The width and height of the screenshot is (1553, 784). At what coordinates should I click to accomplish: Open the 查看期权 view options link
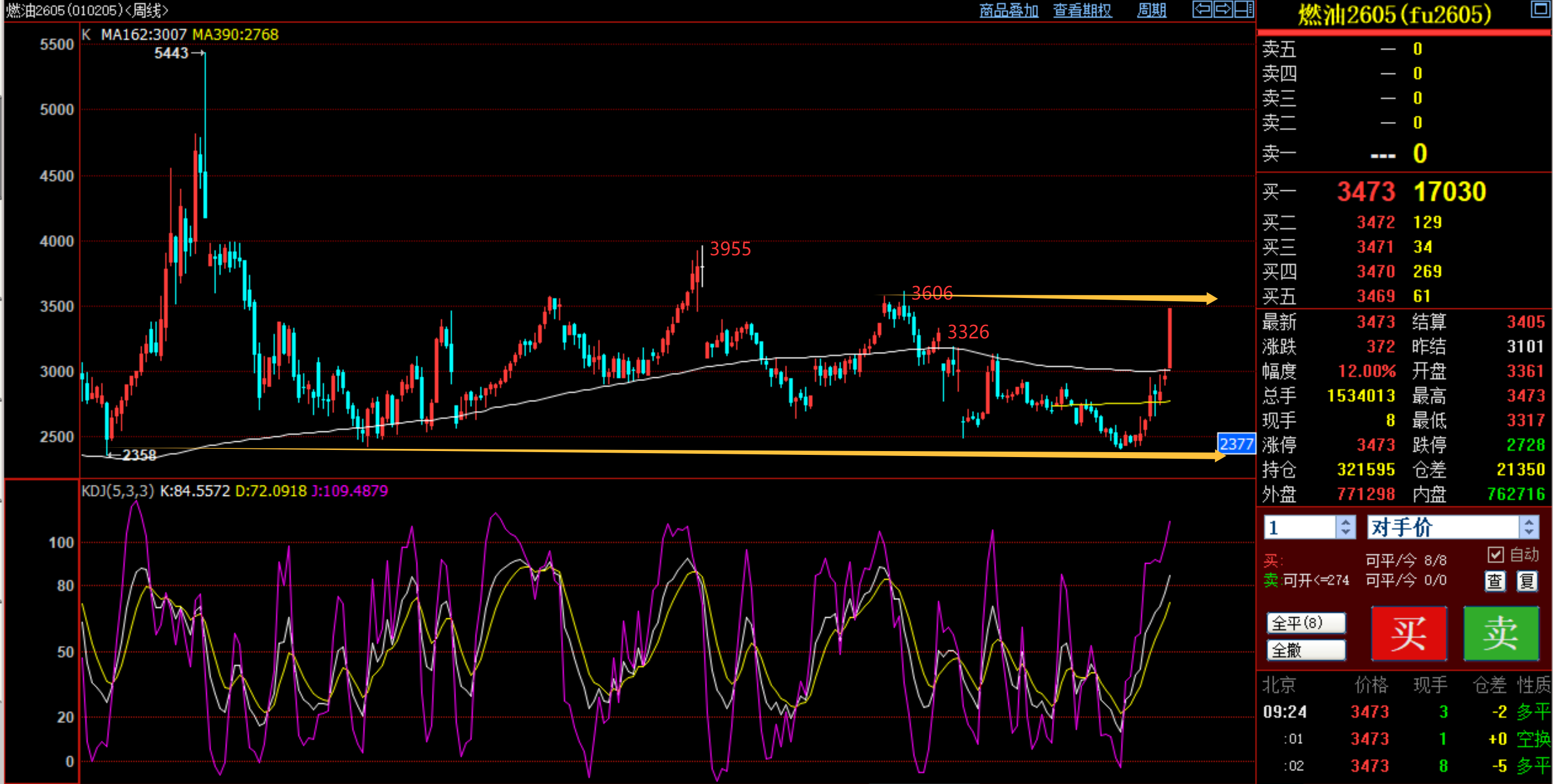point(1082,10)
